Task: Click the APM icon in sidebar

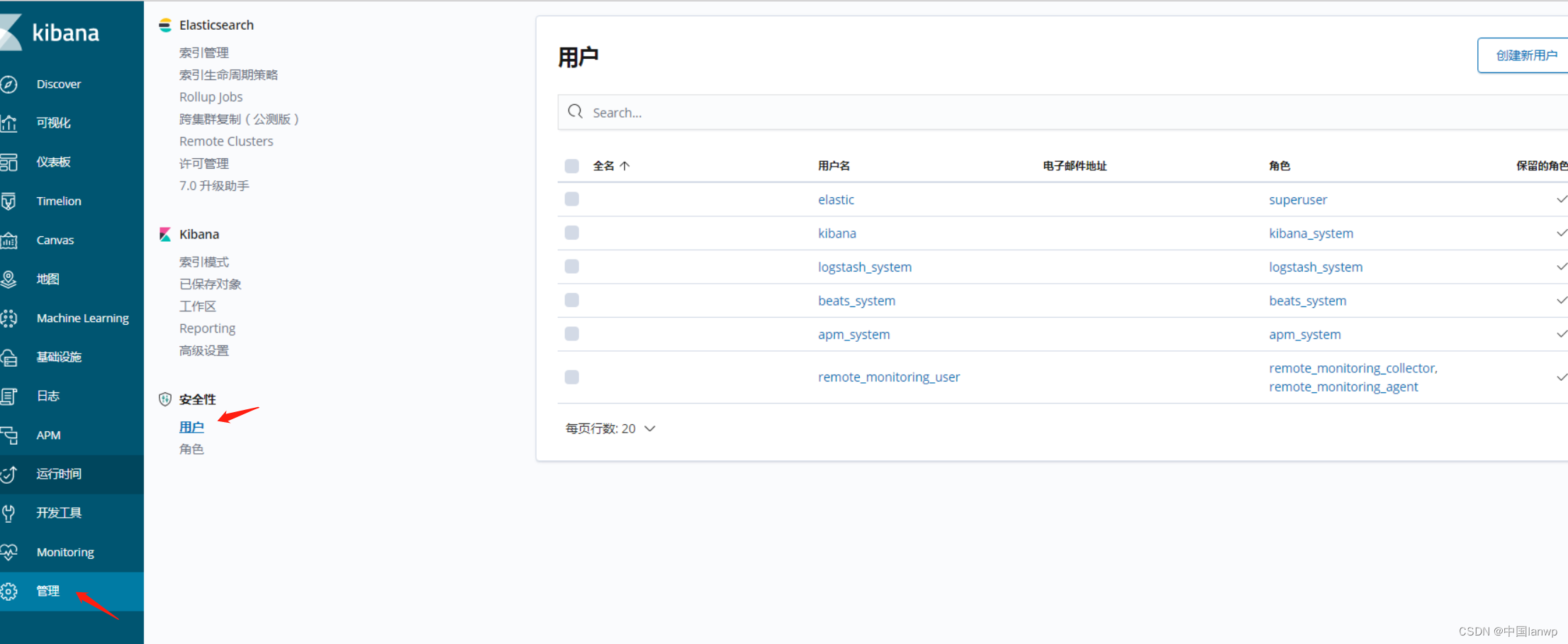Action: 9,435
